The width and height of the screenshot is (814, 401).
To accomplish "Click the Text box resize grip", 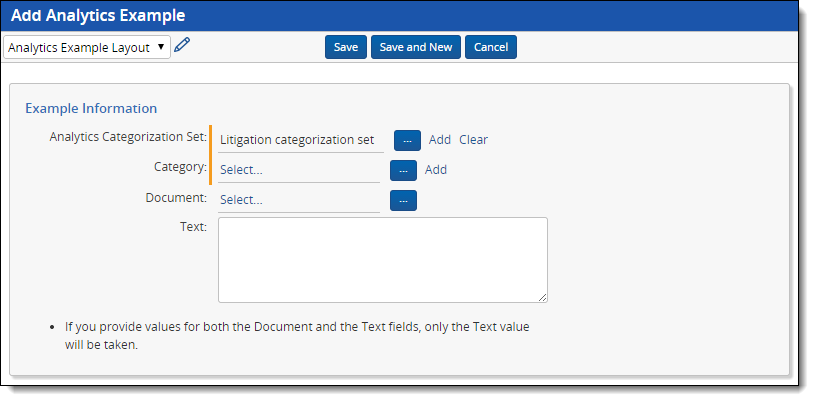I will click(543, 297).
